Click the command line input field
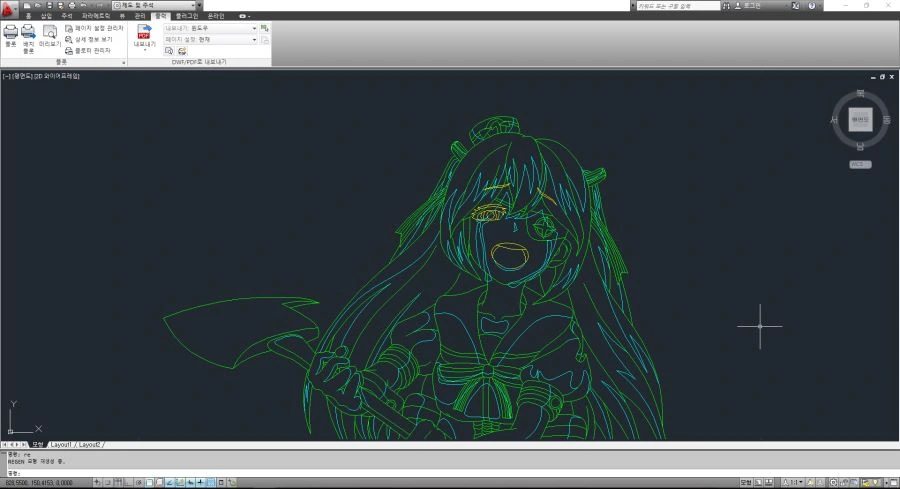 [453, 473]
